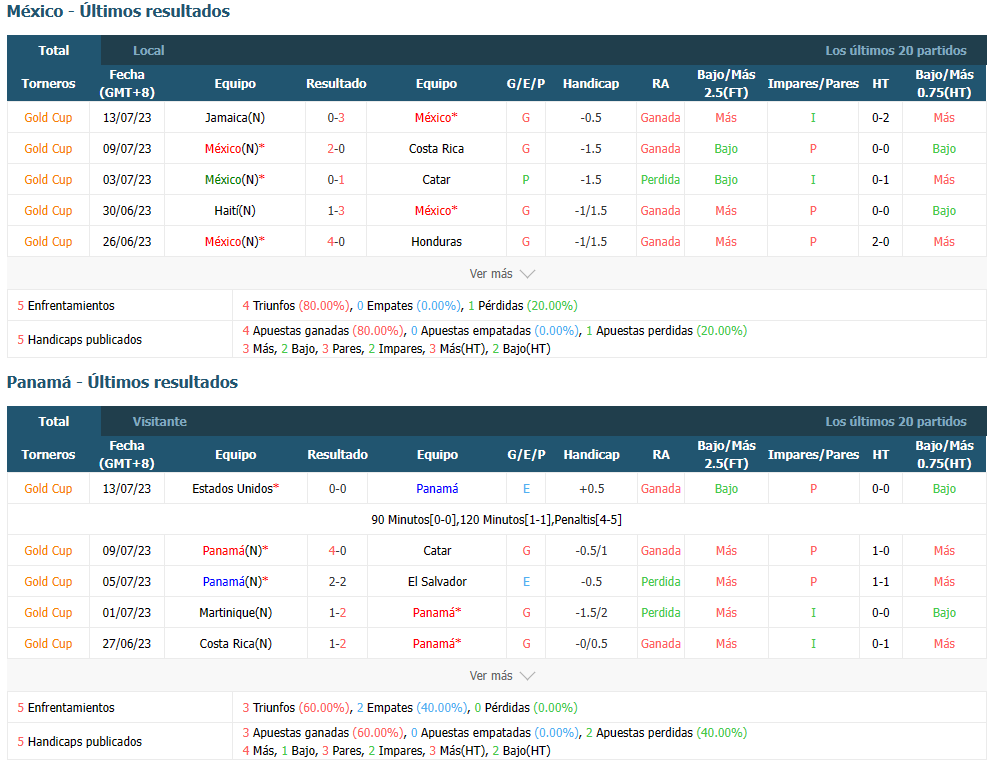Click the HT score 2-0 in Honduras row
Image resolution: width=995 pixels, height=768 pixels.
880,241
